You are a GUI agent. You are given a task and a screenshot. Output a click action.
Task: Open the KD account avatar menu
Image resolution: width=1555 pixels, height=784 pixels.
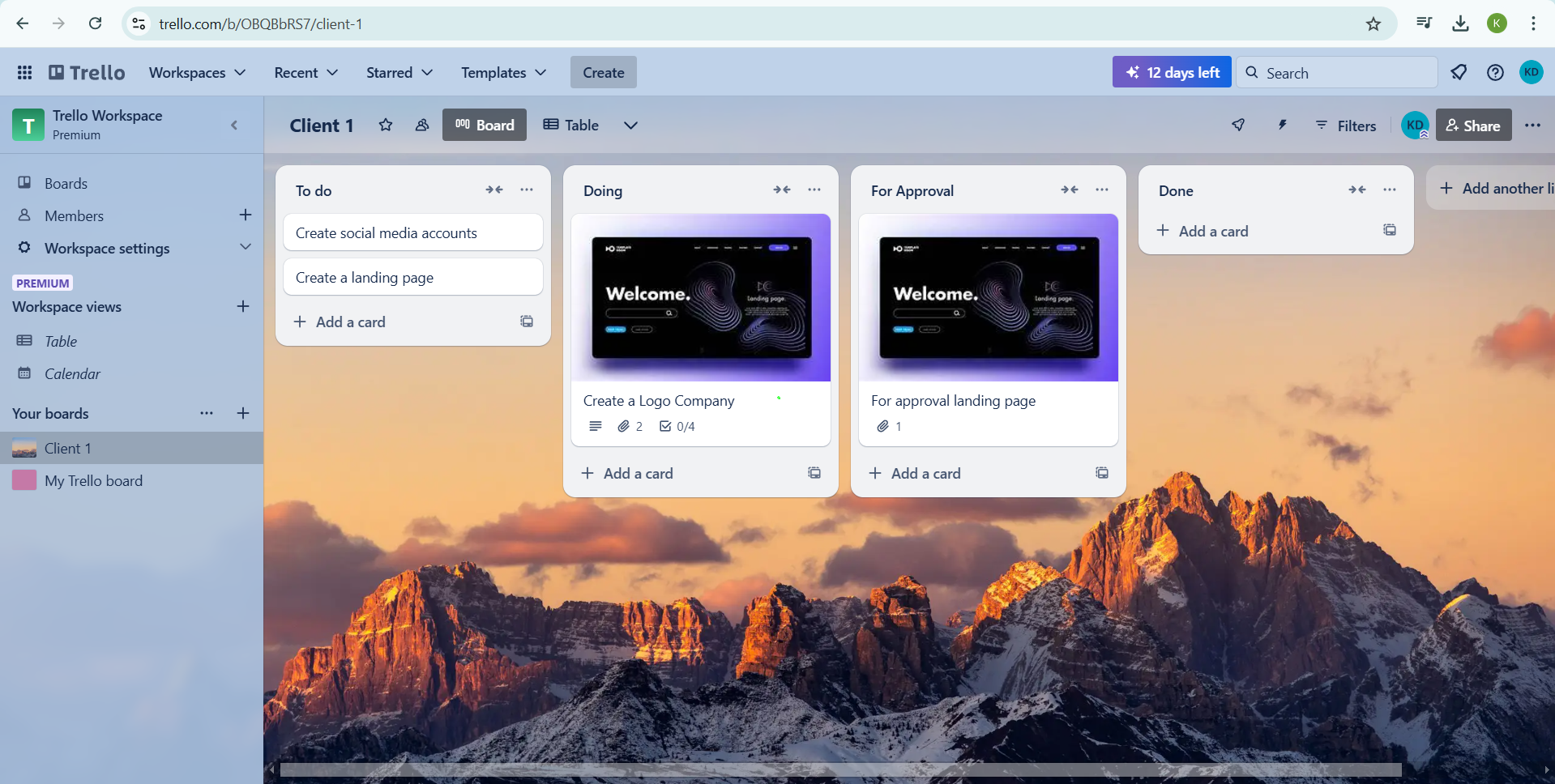(1531, 72)
